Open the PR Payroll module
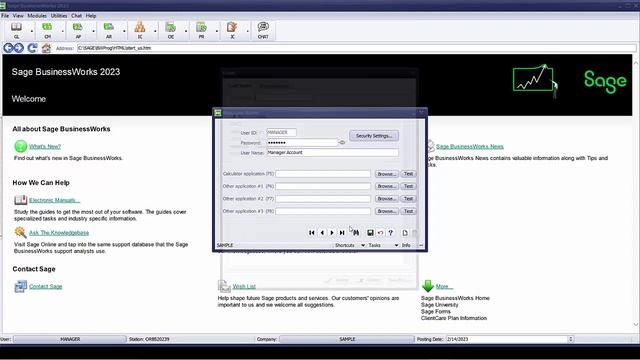Image resolution: width=640 pixels, height=360 pixels. 201,31
